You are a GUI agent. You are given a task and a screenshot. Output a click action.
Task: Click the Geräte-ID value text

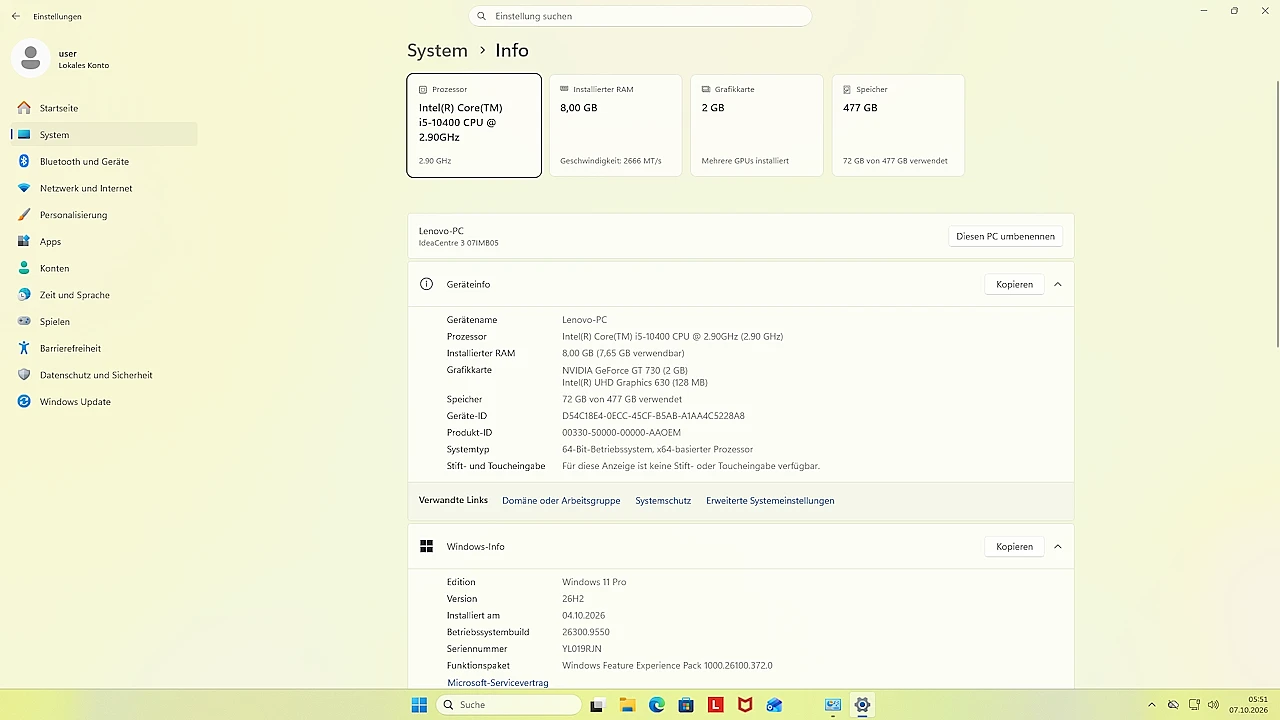coord(653,416)
